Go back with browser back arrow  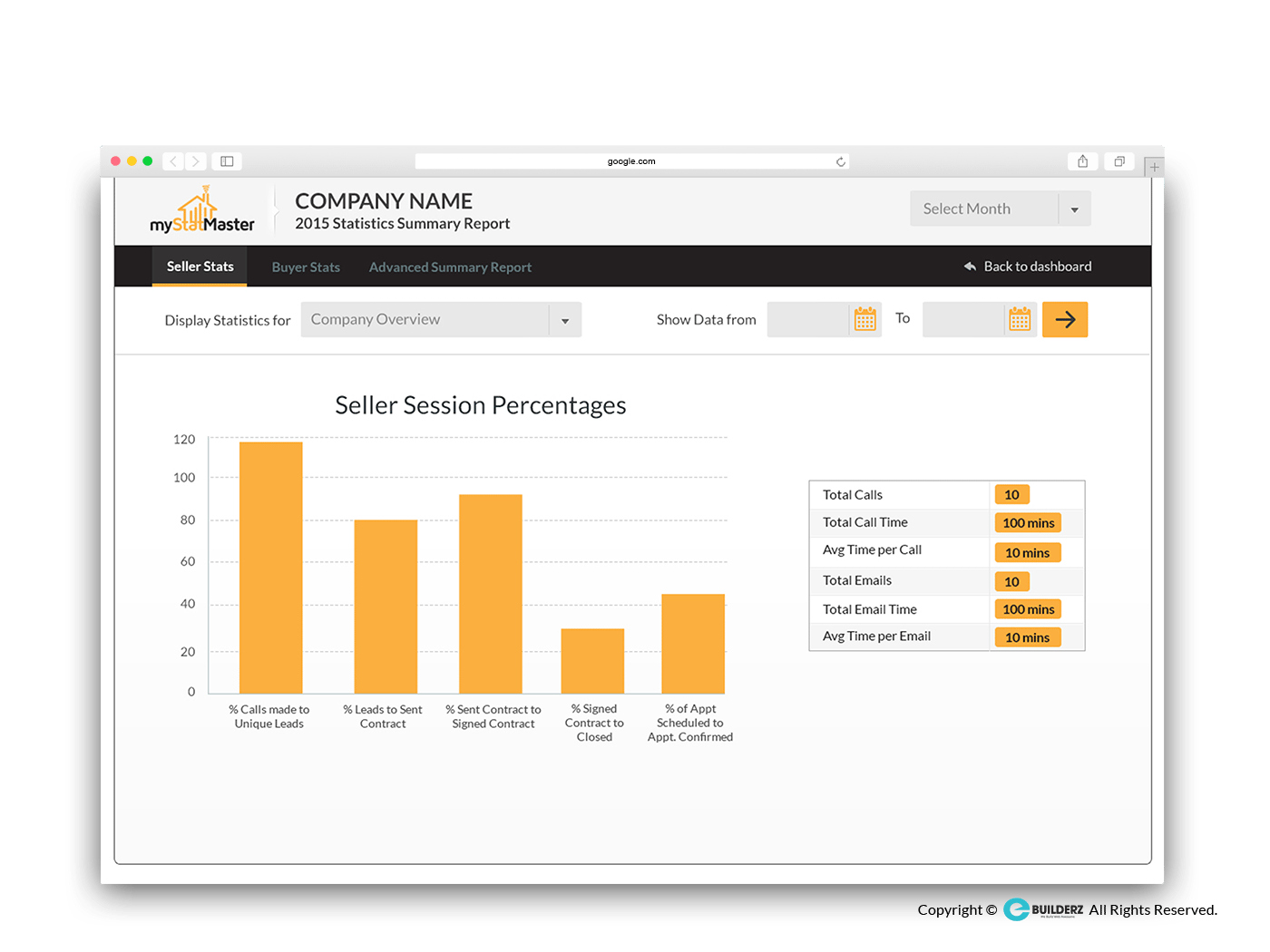coord(173,161)
